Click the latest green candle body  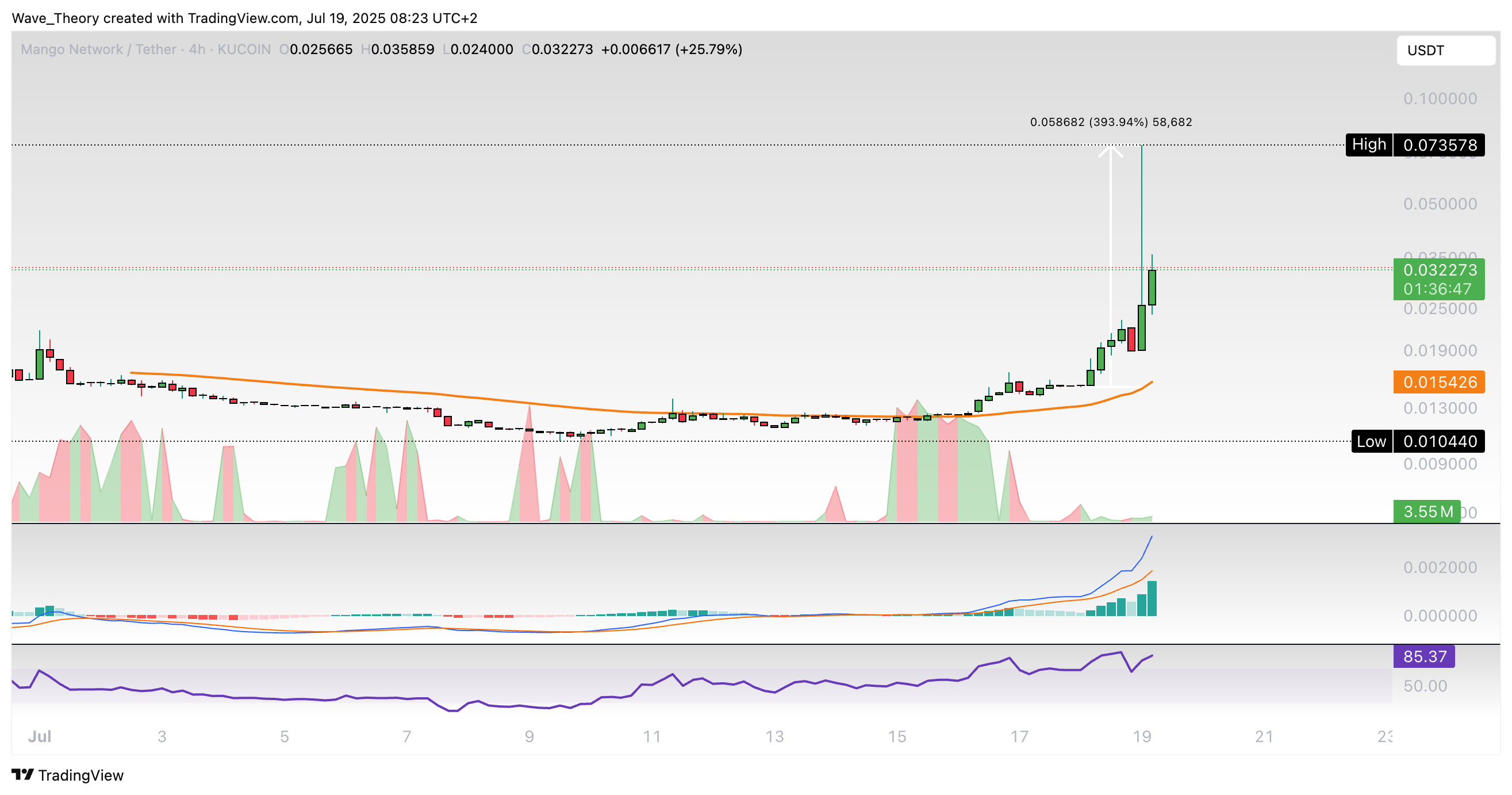(1152, 288)
